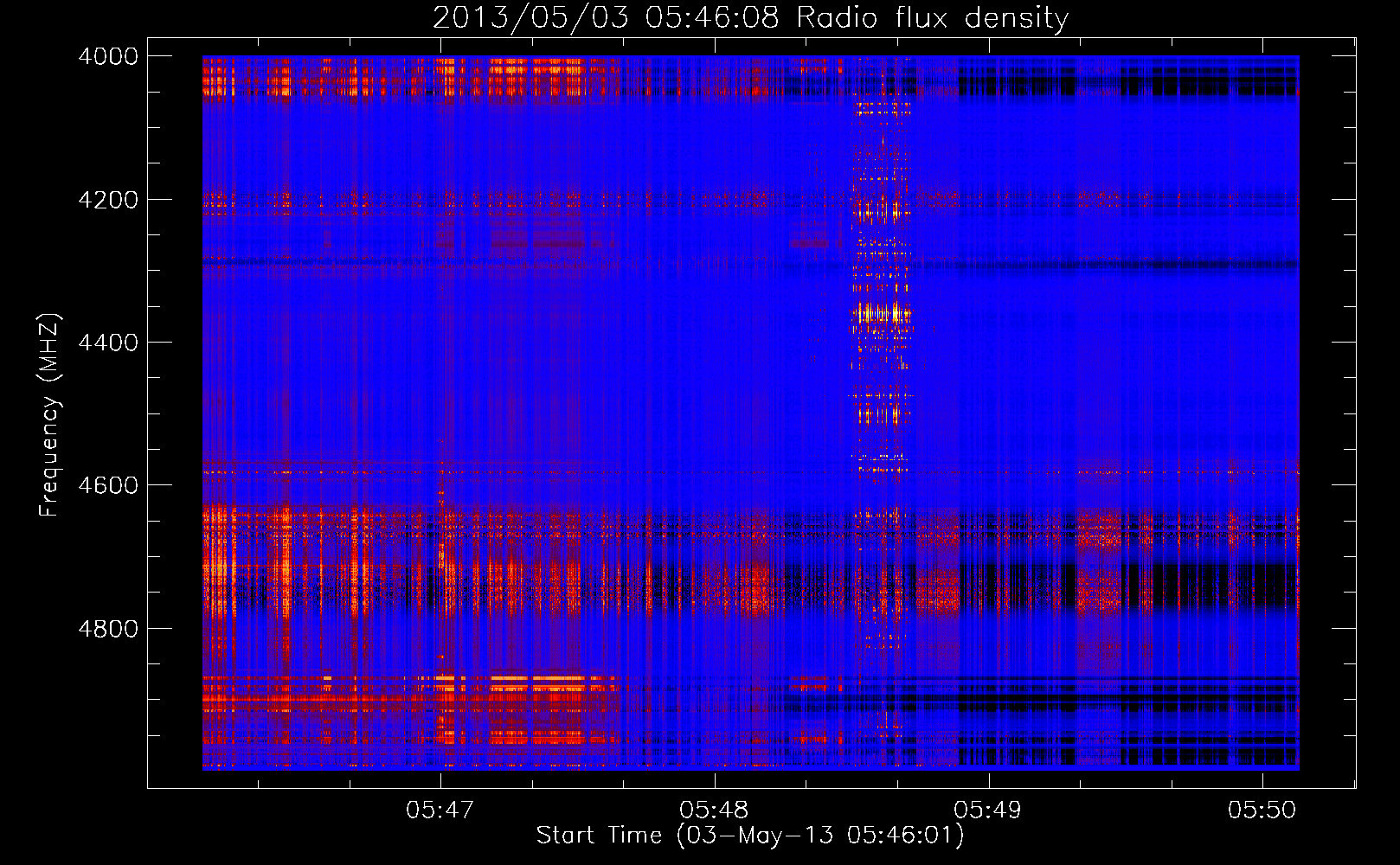Click the plot title '2013/05/03 05:46:08 Radio flux density'

tap(750, 18)
